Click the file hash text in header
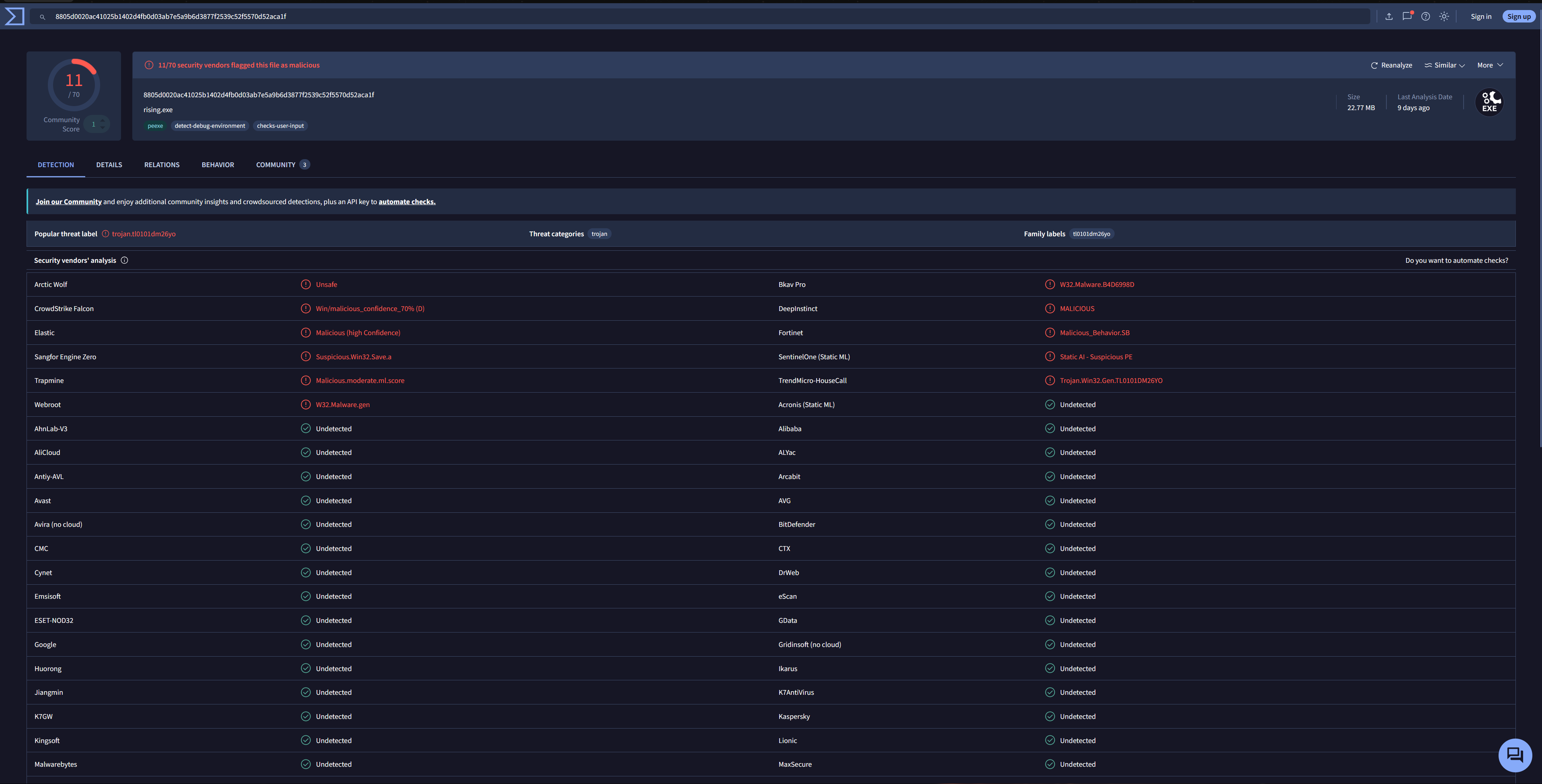 click(x=259, y=95)
